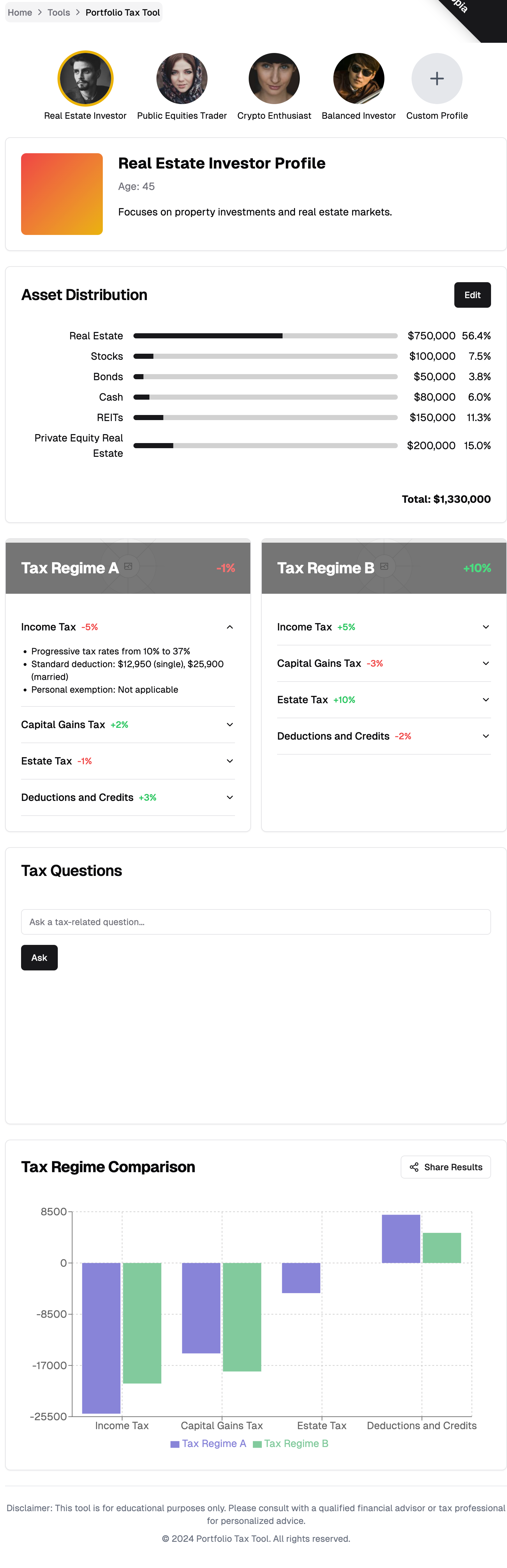Click the Ask button
Screen dimensions: 507x1568
[39, 957]
